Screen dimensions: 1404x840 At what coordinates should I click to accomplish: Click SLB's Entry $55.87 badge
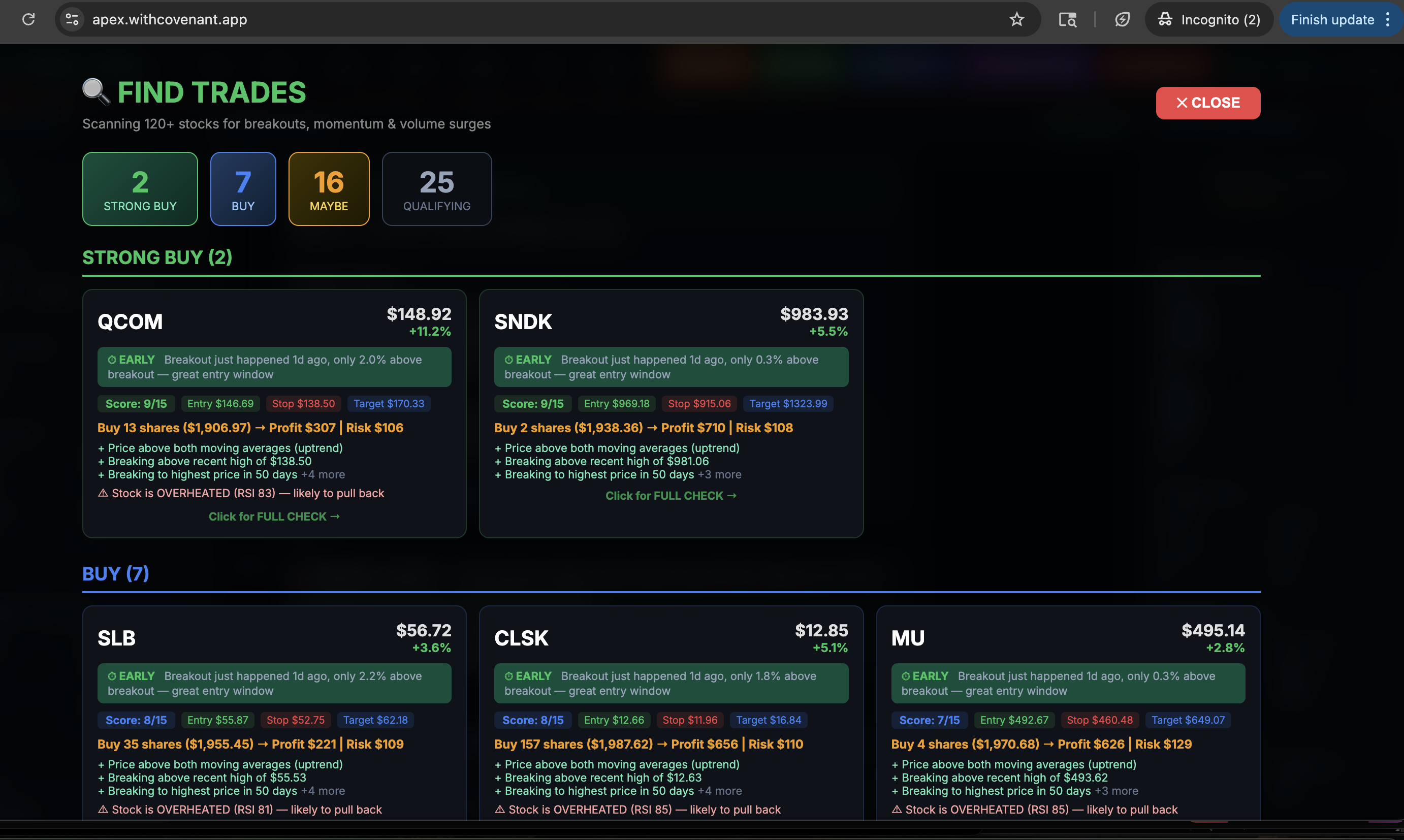click(217, 720)
